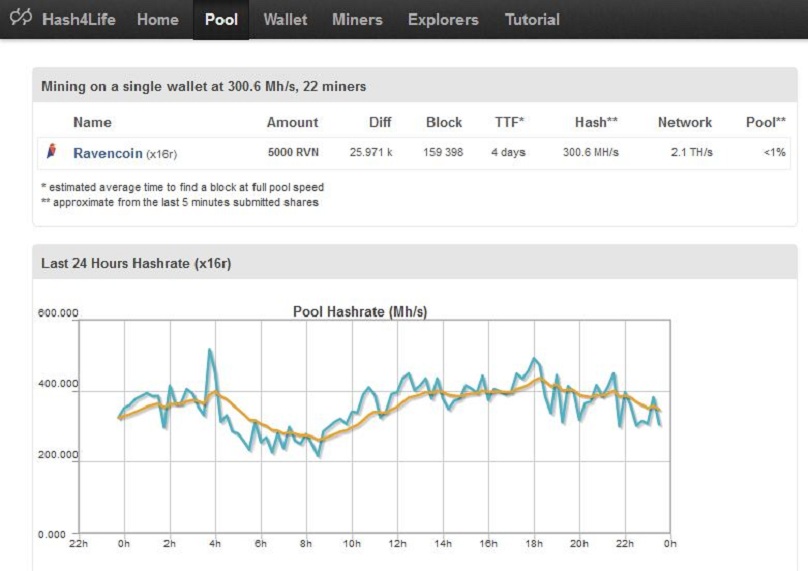The width and height of the screenshot is (808, 571).
Task: Click the footnote about estimated average time
Action: [182, 187]
